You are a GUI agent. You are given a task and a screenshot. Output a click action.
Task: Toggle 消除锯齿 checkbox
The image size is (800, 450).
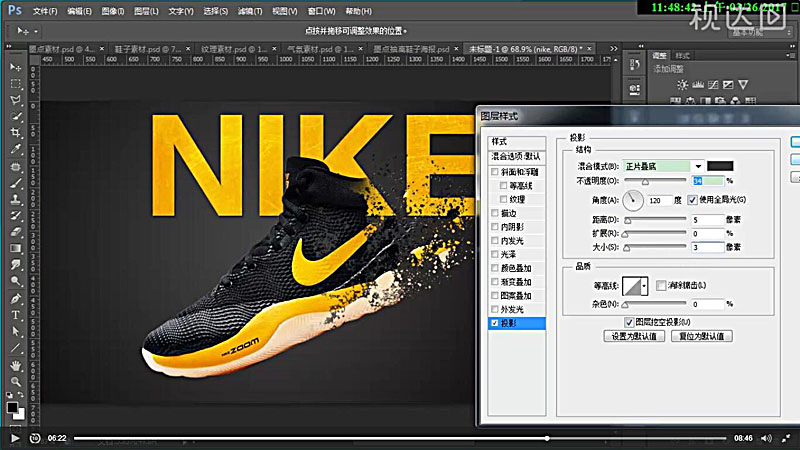point(661,285)
